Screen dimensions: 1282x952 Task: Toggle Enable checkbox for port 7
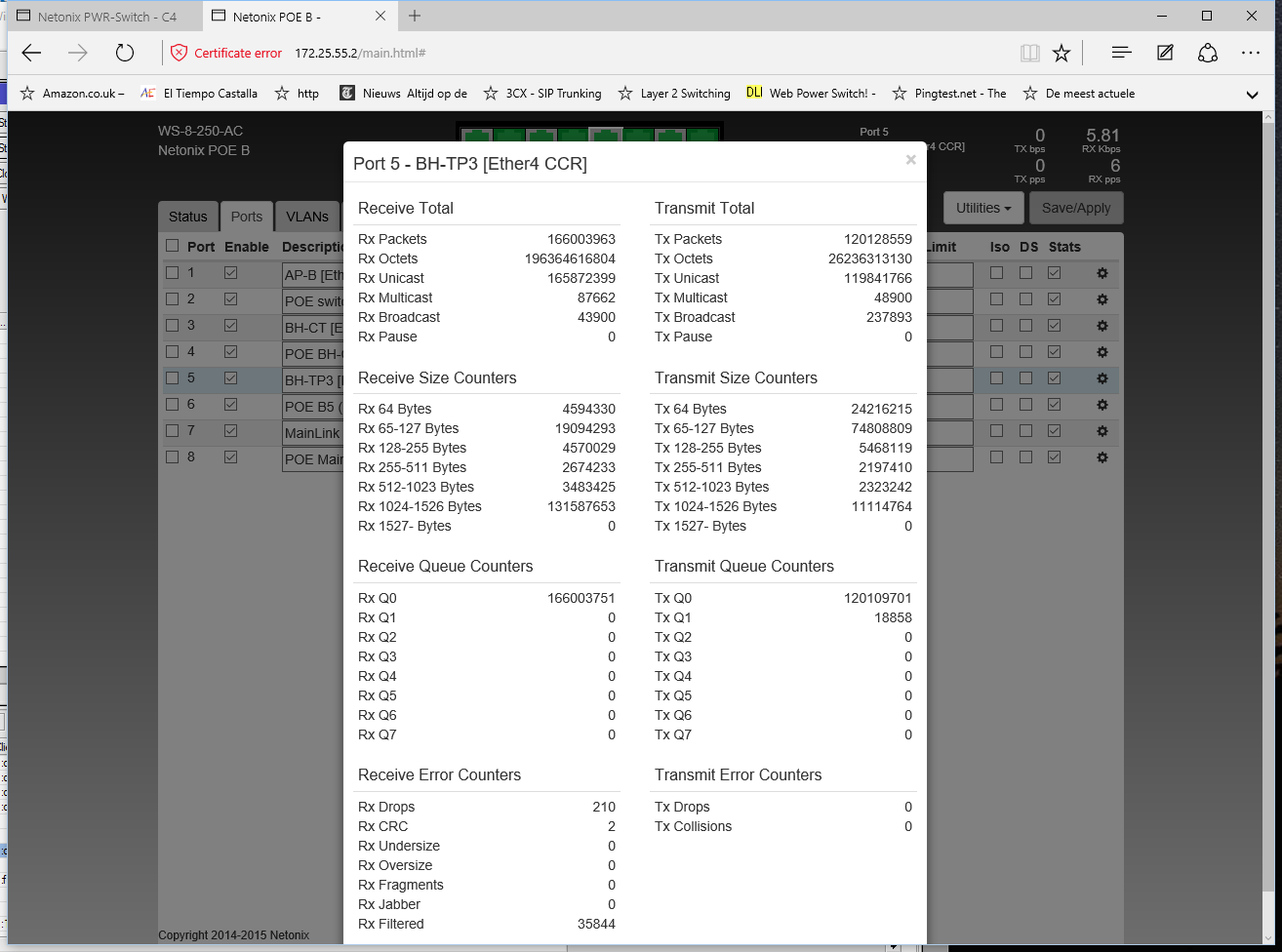pyautogui.click(x=230, y=431)
